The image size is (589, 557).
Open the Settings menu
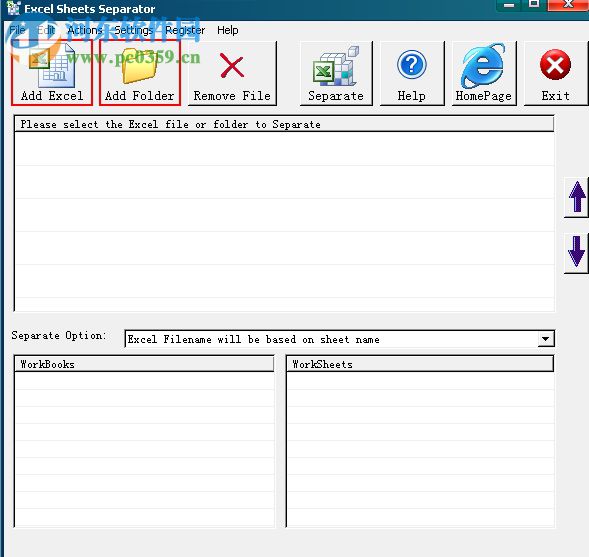point(134,30)
